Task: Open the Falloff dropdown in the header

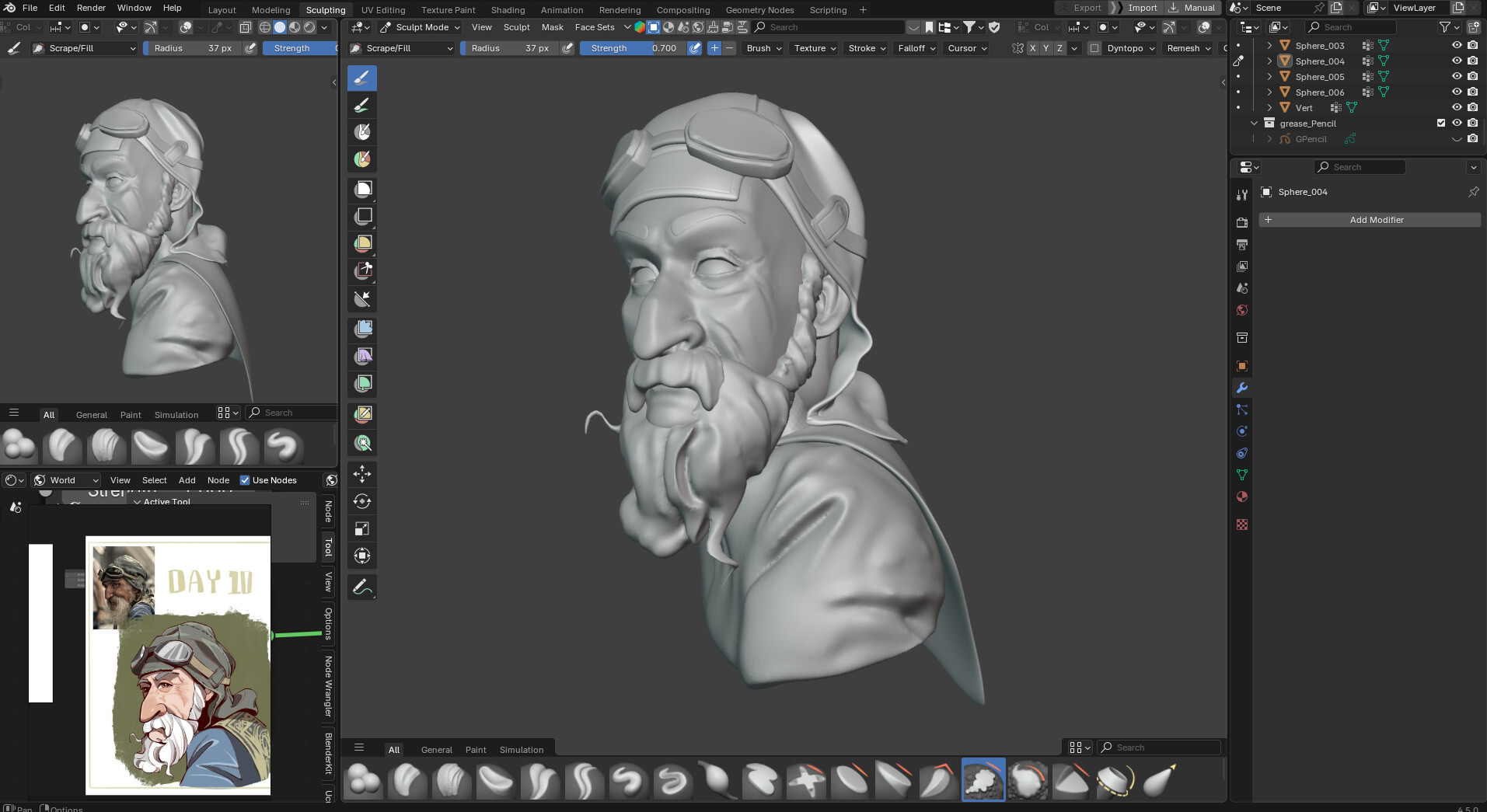Action: (x=916, y=48)
